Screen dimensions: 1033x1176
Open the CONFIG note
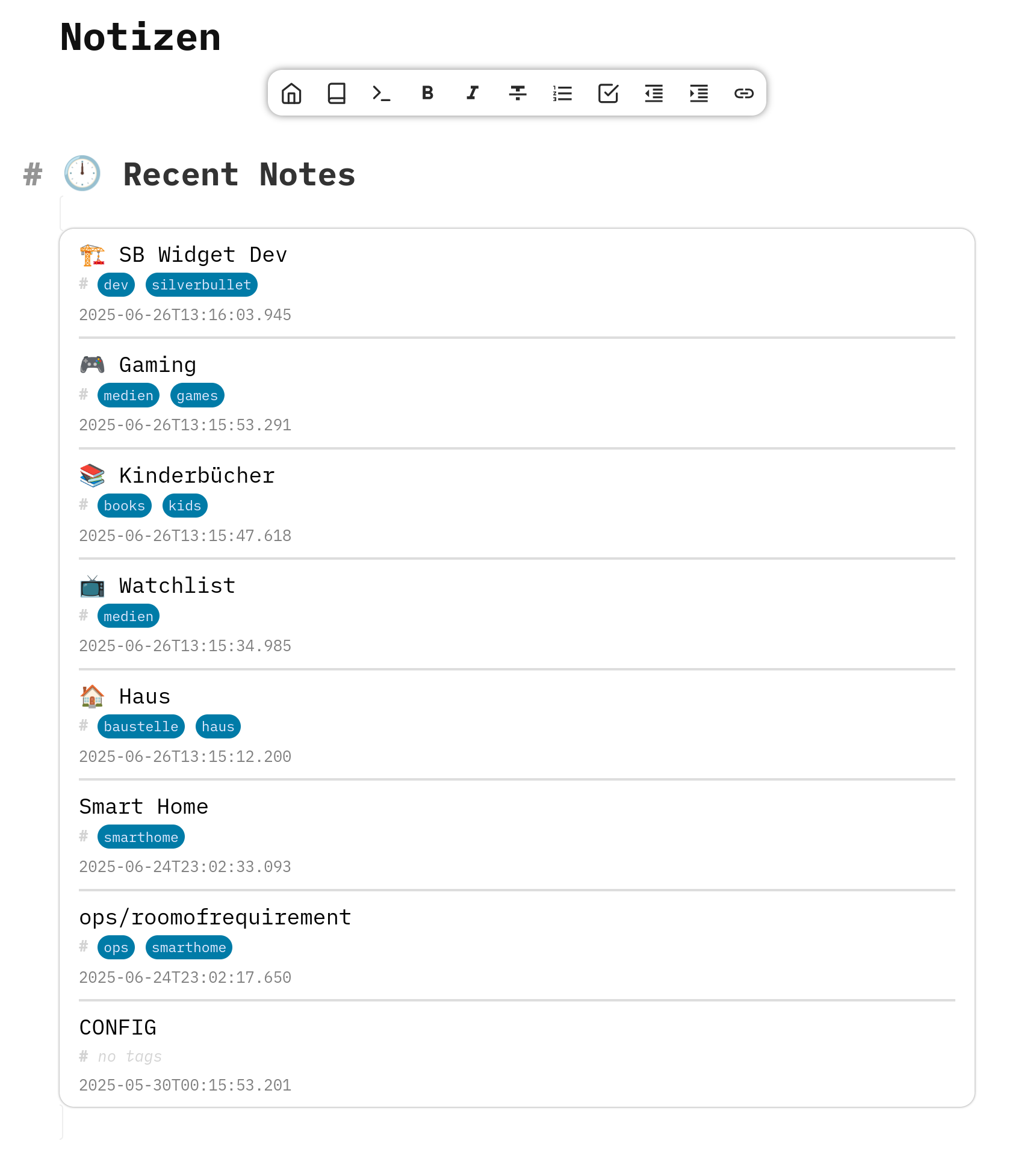pyautogui.click(x=118, y=1028)
